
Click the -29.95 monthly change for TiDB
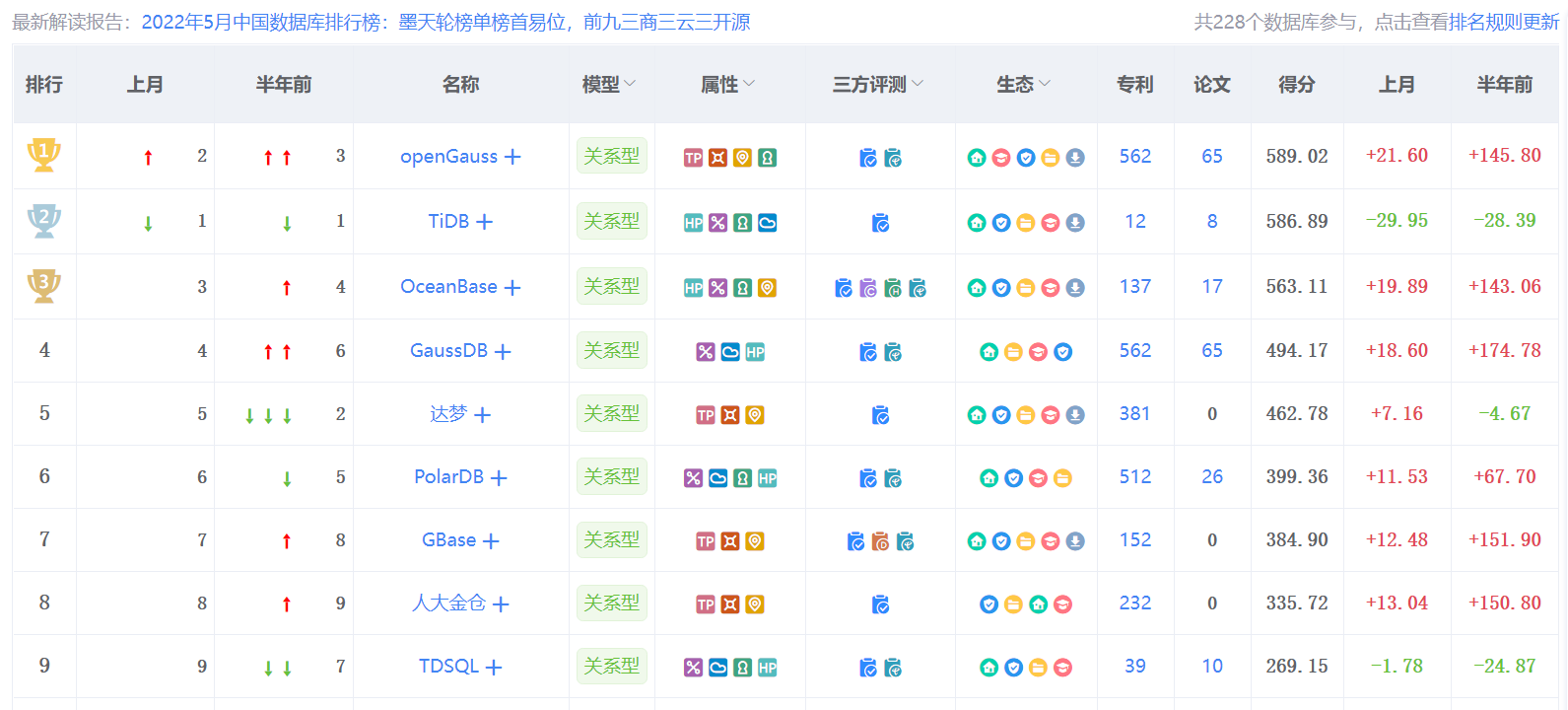(1397, 220)
